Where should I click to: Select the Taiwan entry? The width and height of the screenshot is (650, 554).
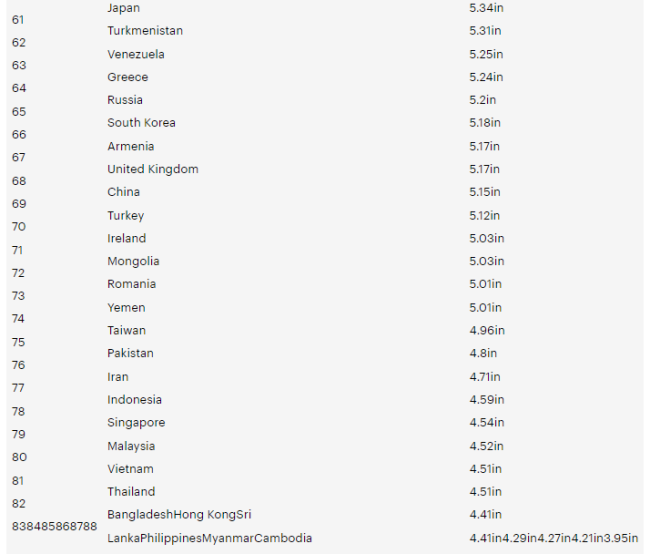[x=126, y=330]
